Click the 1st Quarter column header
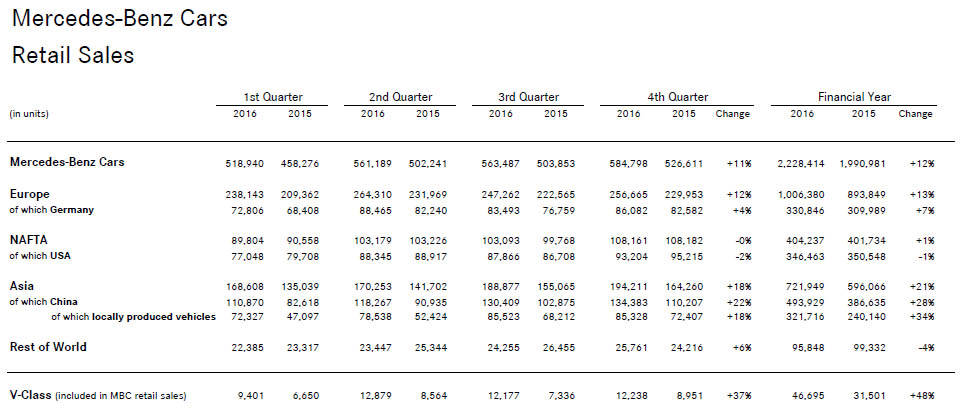 coord(272,97)
